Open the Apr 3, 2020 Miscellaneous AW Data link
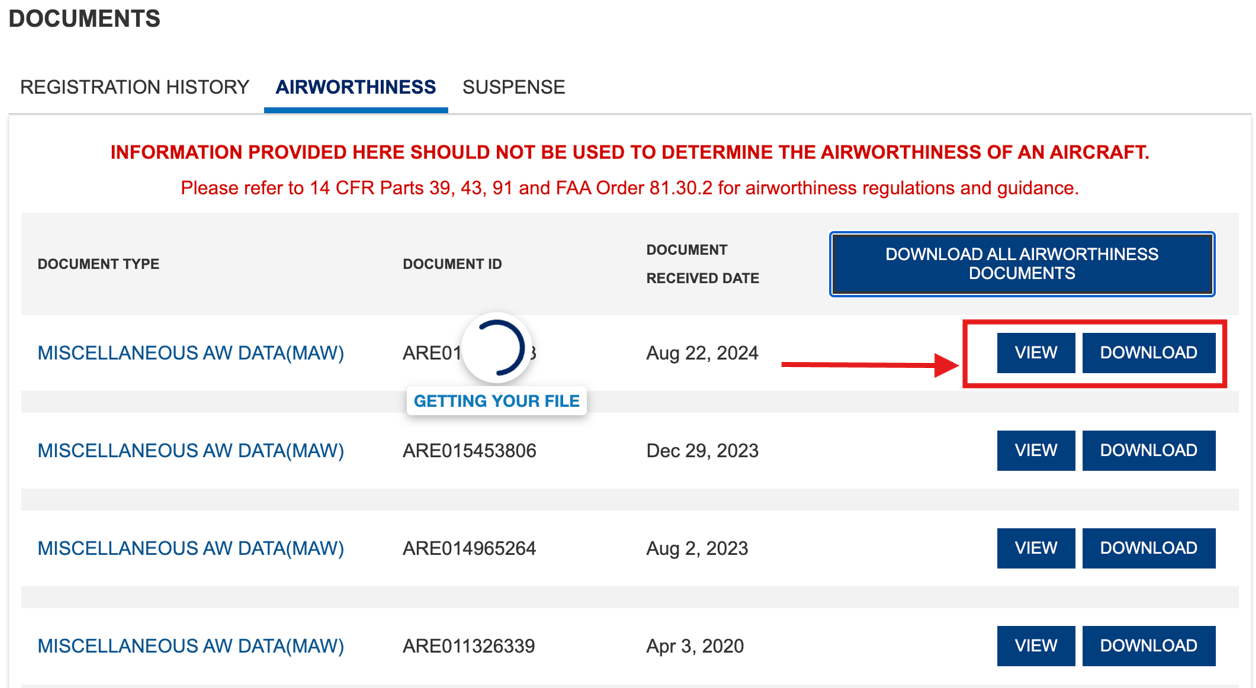 coord(190,646)
